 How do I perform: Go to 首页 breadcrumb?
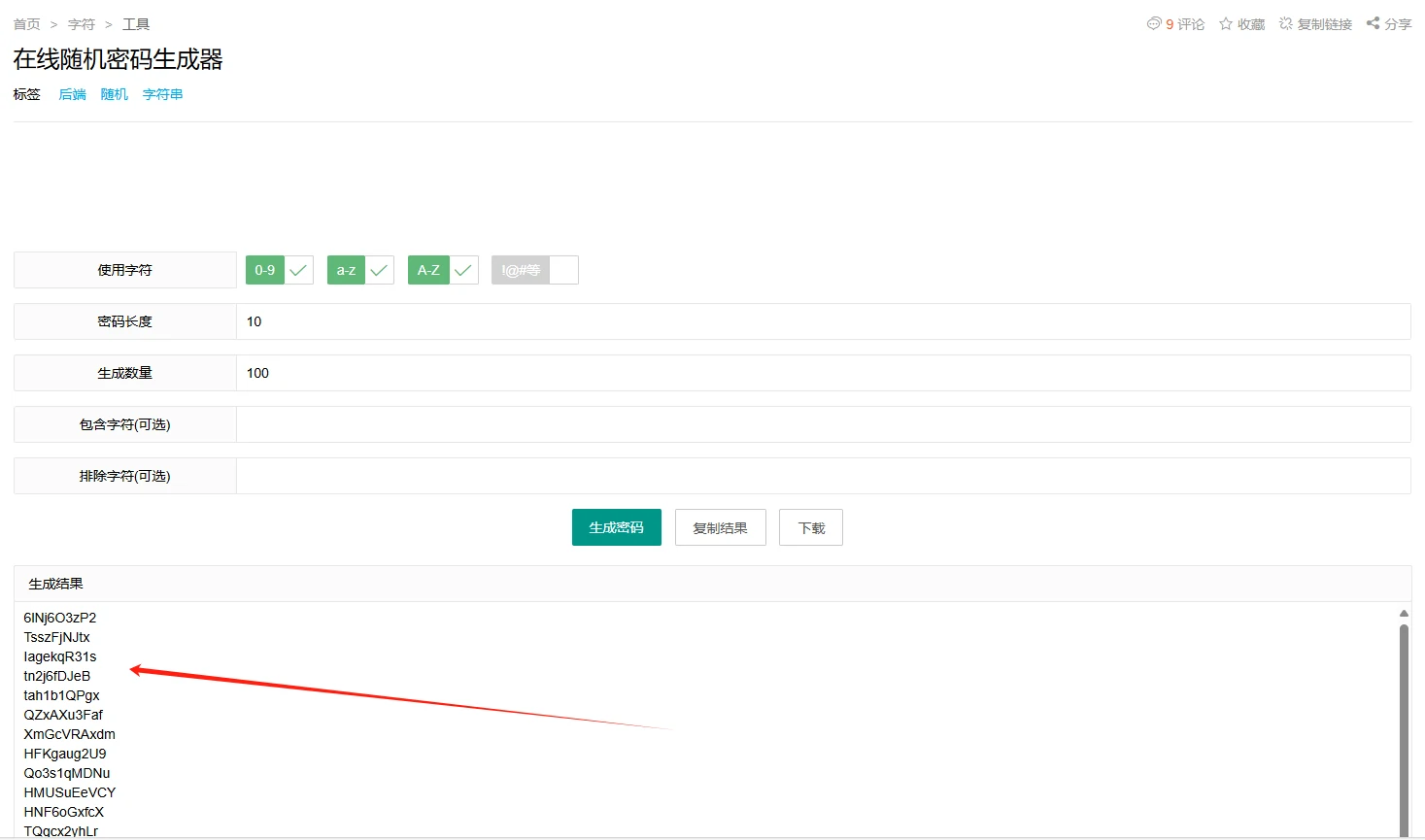coord(27,24)
